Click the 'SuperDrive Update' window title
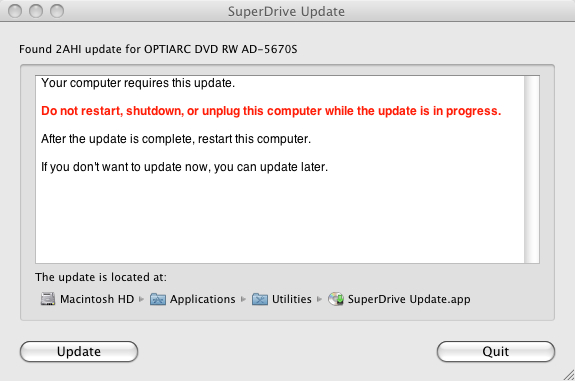575x381 pixels. [286, 12]
